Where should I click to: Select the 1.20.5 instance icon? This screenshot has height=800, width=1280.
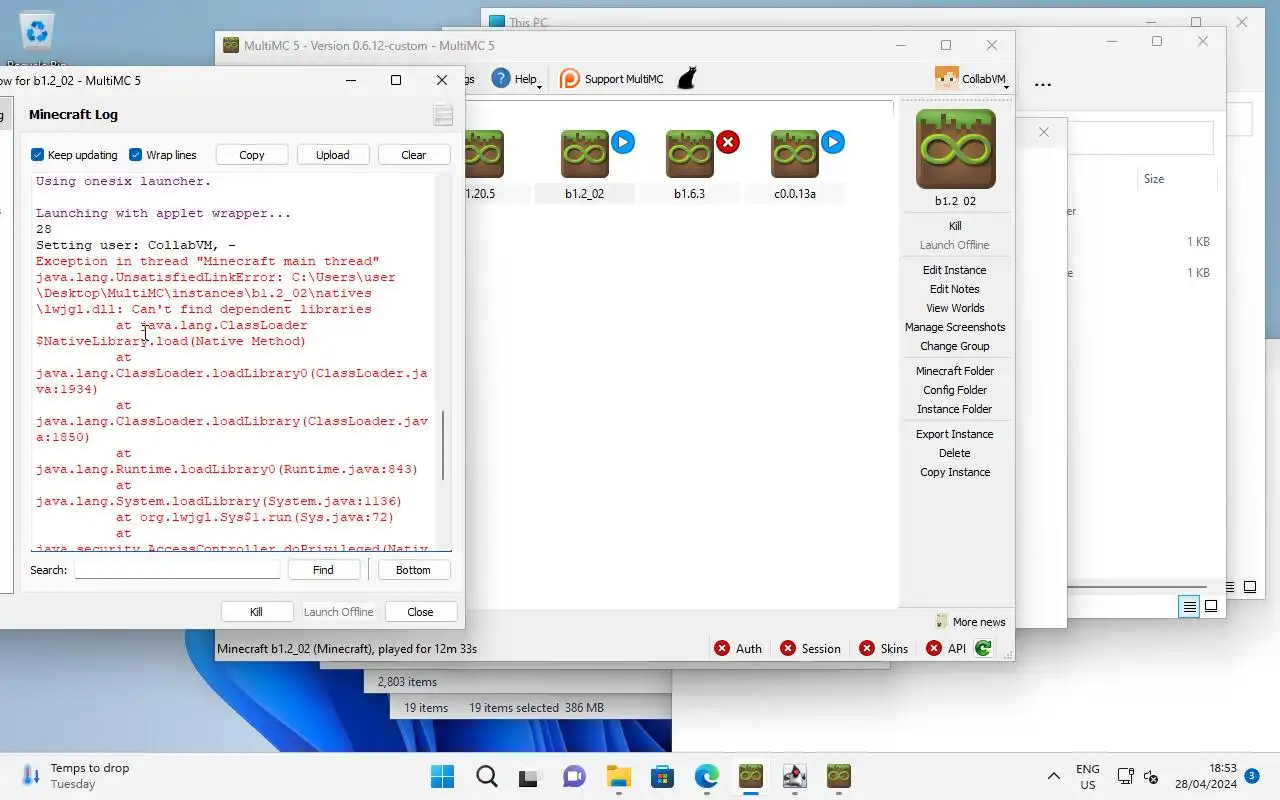(484, 154)
